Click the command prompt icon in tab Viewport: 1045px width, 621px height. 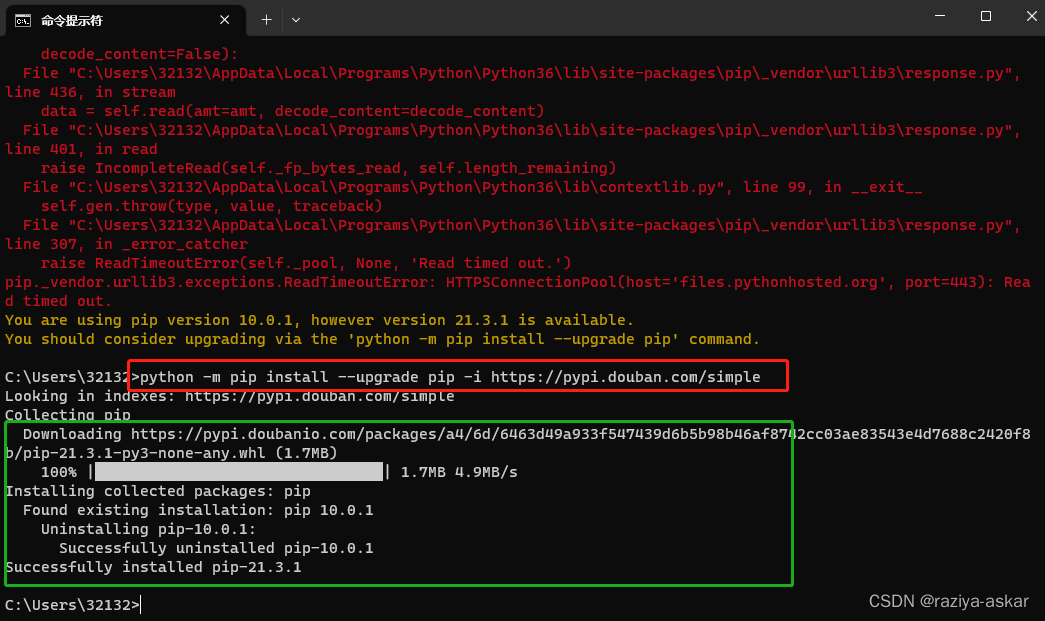[x=23, y=21]
